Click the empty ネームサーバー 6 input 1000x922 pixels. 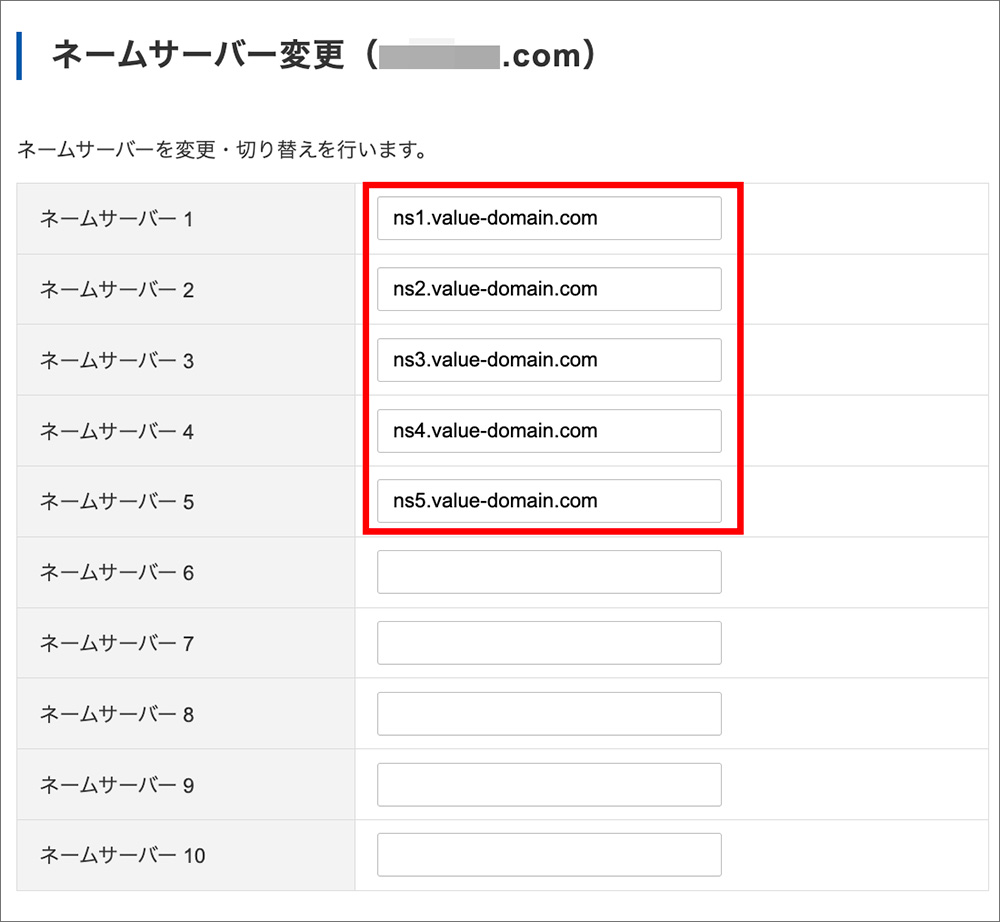[x=549, y=571]
